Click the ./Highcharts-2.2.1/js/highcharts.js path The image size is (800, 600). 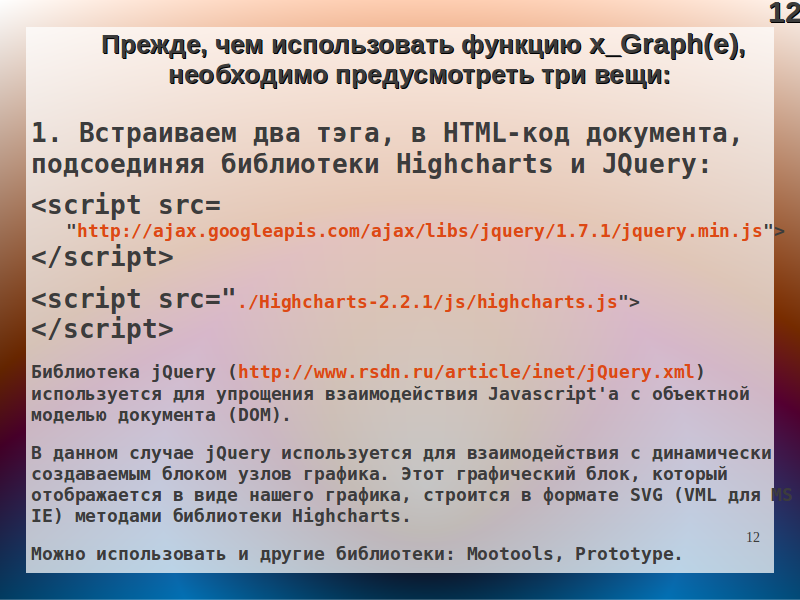(x=428, y=302)
